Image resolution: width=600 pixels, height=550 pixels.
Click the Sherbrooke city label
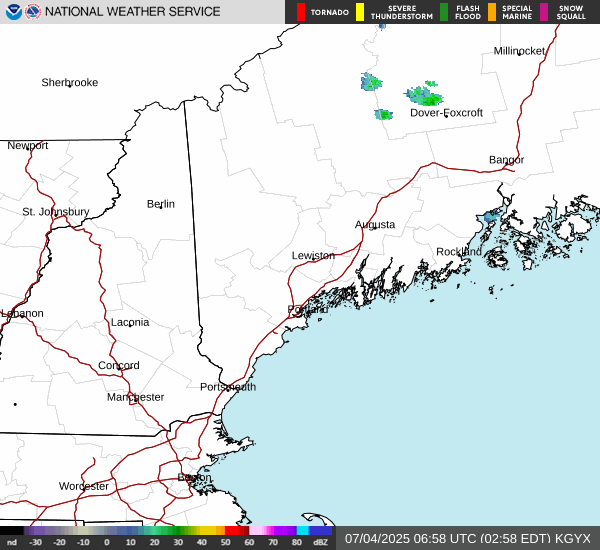[70, 82]
